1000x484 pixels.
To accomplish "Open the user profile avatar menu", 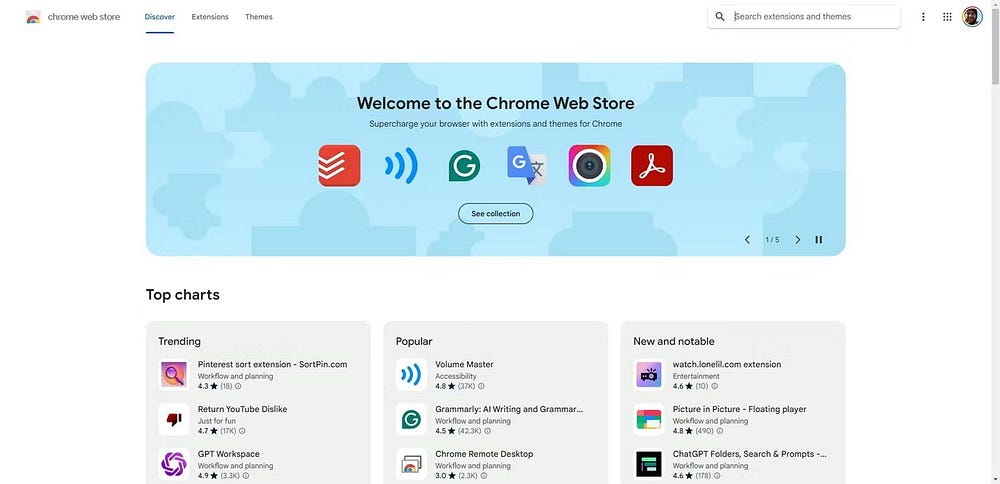I will (972, 17).
